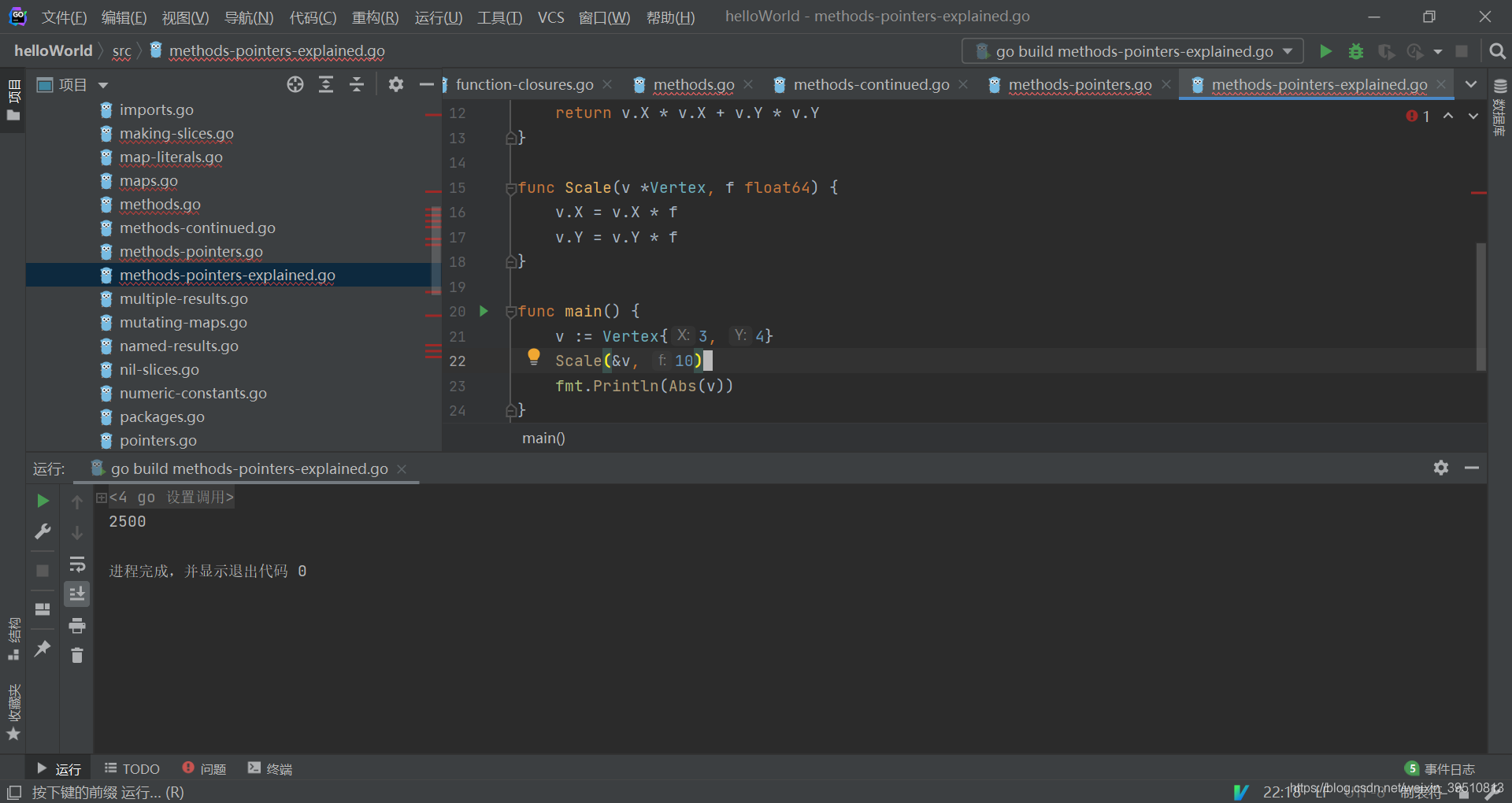The image size is (1512, 803).
Task: Open Run panel settings gear
Action: (1441, 468)
